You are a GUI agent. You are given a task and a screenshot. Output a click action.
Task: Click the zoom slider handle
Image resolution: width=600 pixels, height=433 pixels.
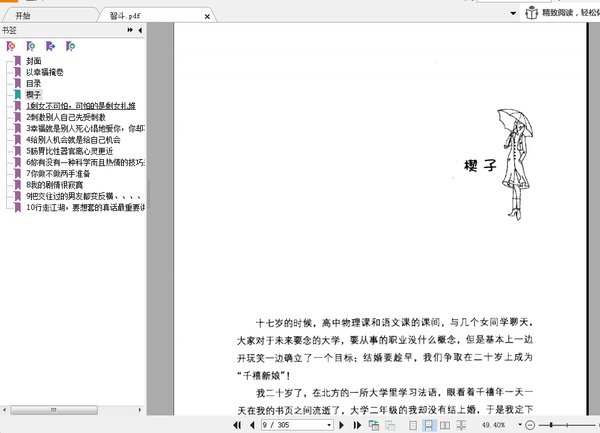point(551,425)
